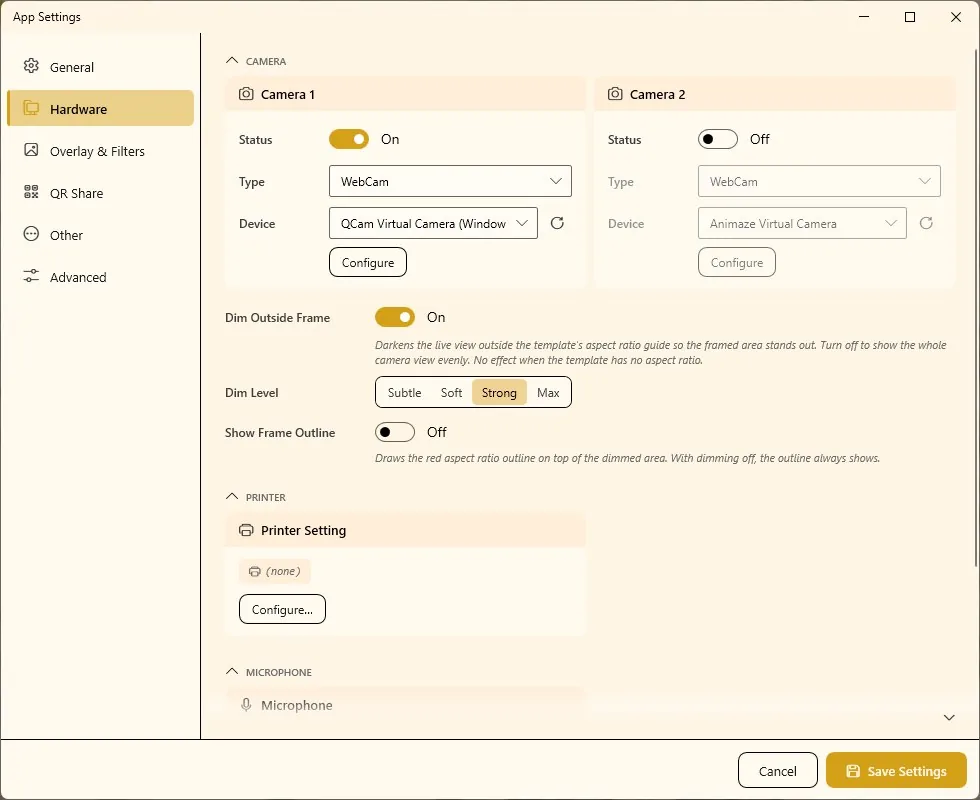Click Configure under Camera 2
Viewport: 980px width, 800px height.
[736, 262]
